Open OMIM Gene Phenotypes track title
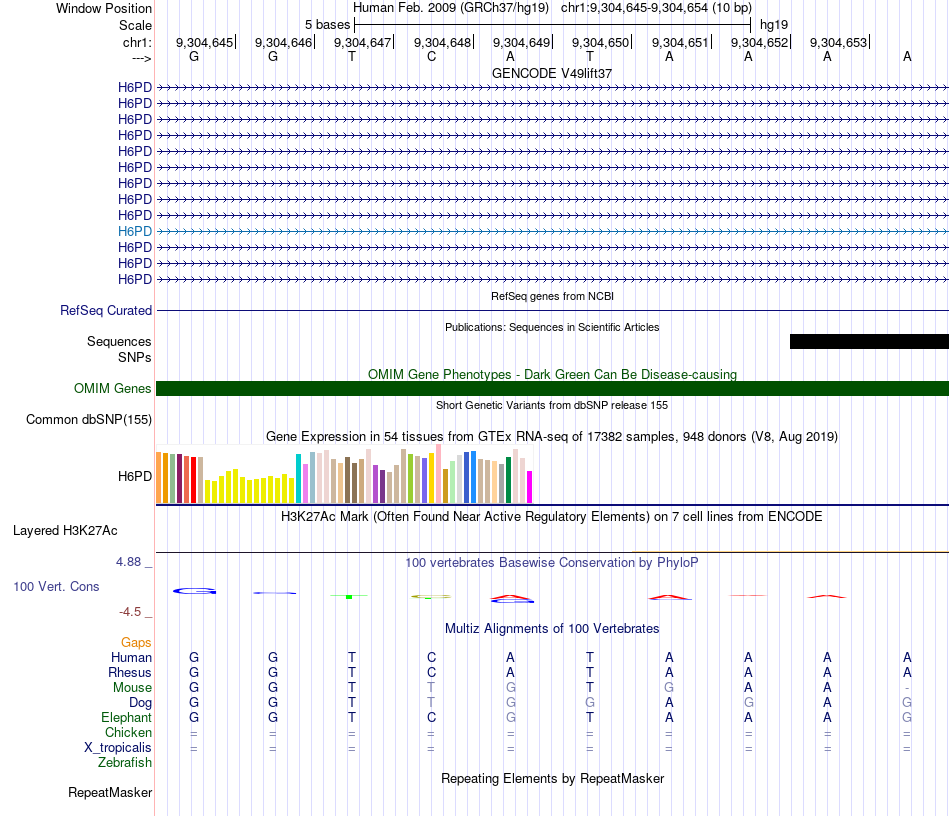 point(552,374)
